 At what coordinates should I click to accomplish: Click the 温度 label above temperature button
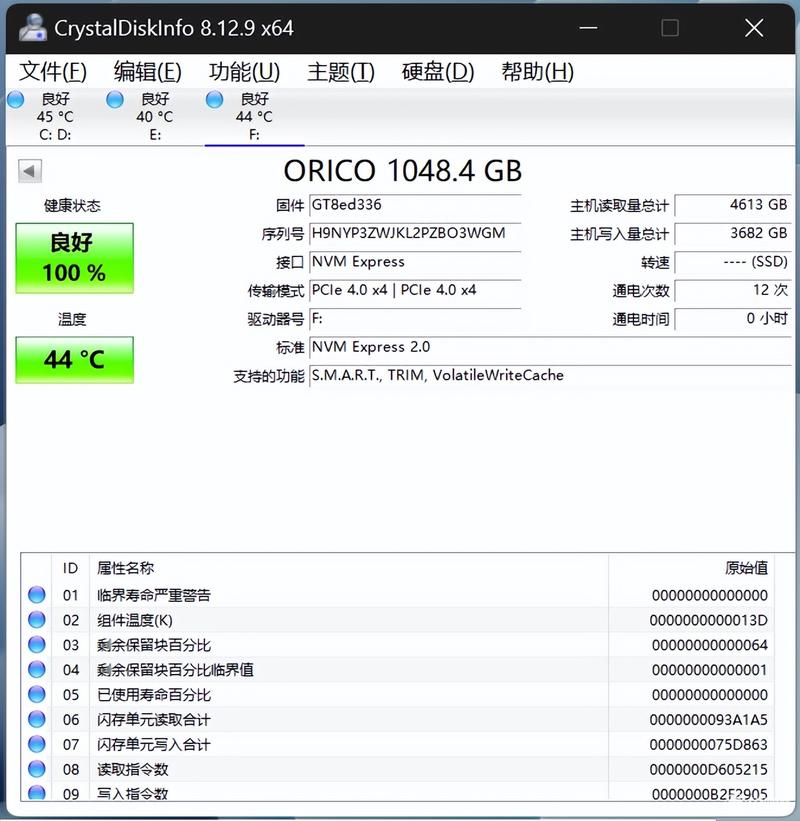72,319
